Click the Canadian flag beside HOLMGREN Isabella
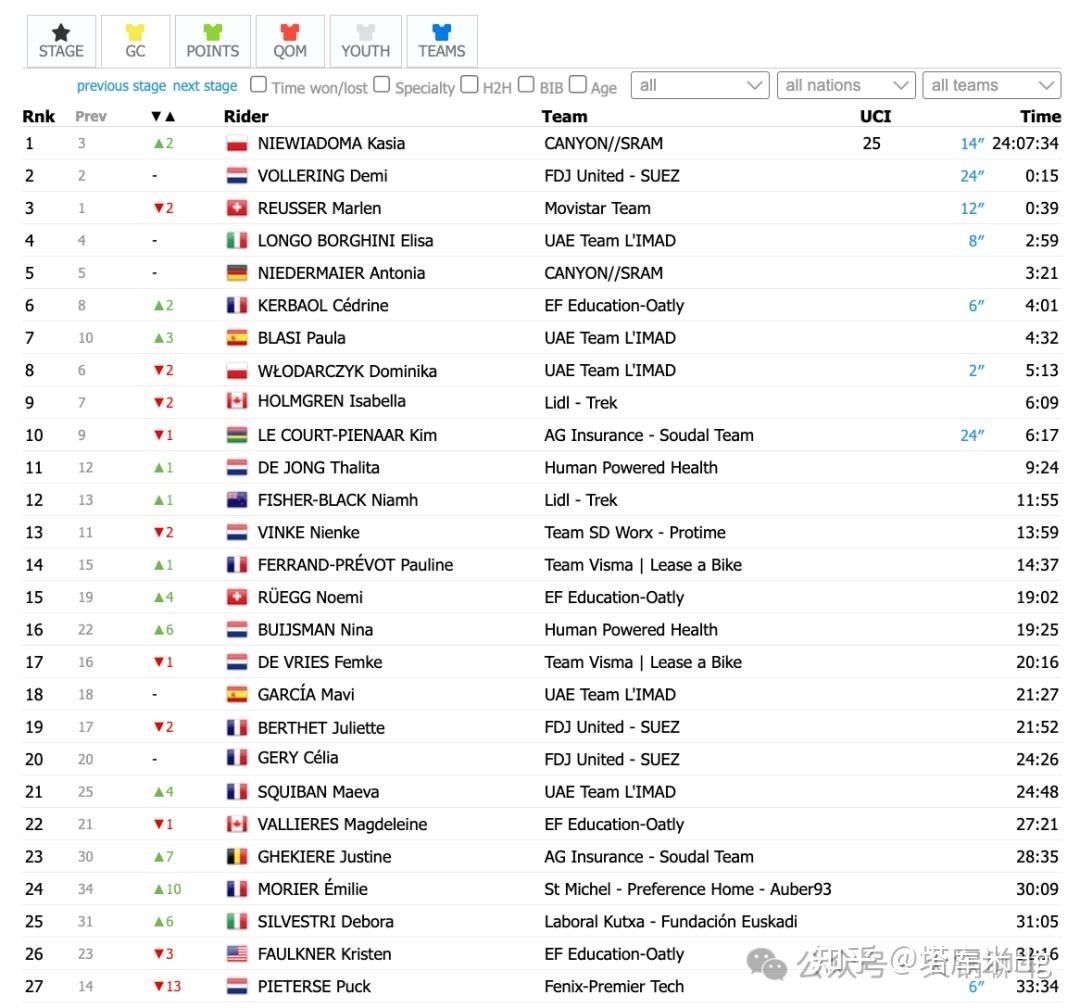Viewport: 1080px width, 1008px height. (x=237, y=401)
